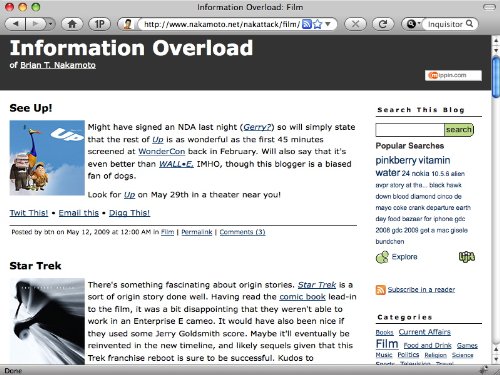The image size is (500, 375).
Task: Go forward using the forward arrow
Action: point(35,24)
